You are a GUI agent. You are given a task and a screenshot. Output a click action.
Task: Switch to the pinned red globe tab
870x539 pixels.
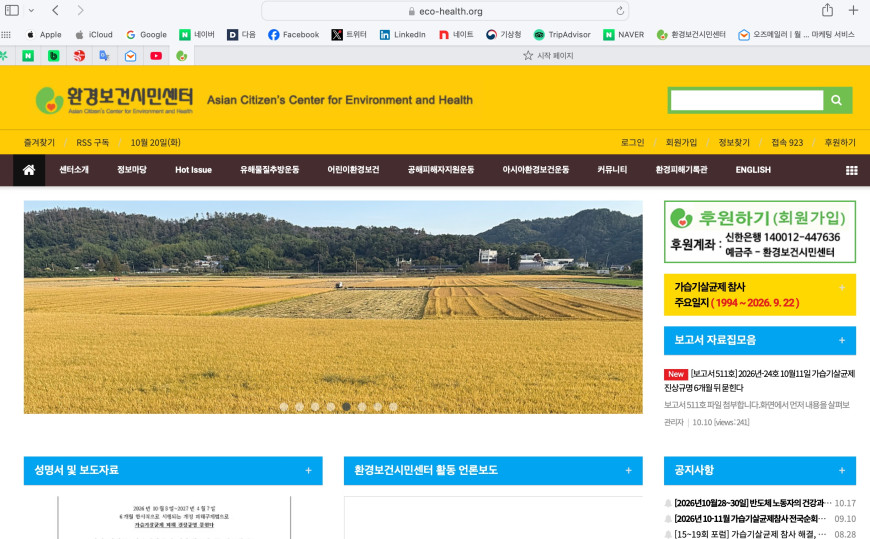tap(79, 56)
